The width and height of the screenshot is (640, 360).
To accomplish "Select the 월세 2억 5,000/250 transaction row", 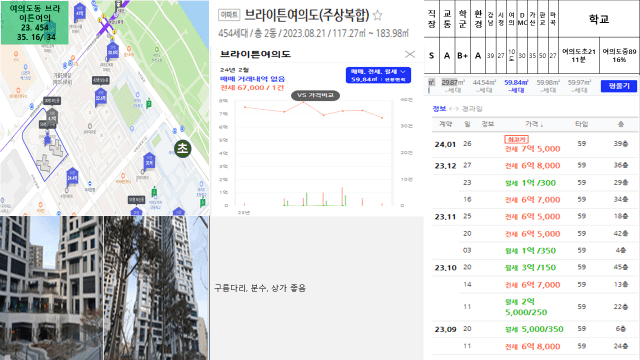I will (x=535, y=307).
